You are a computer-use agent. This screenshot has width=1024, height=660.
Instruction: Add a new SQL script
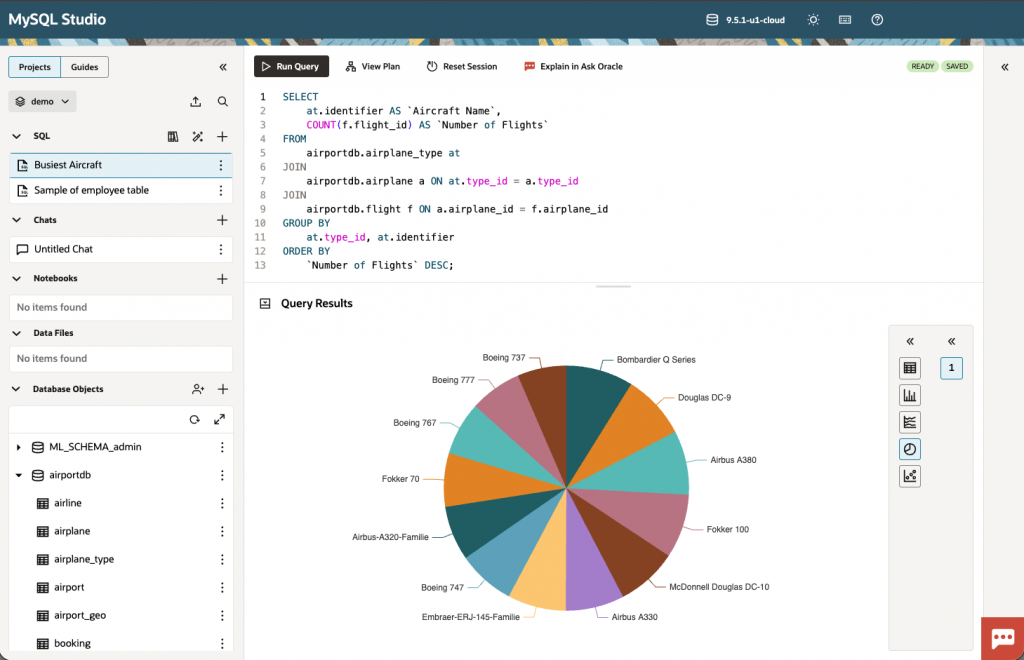[x=221, y=136]
